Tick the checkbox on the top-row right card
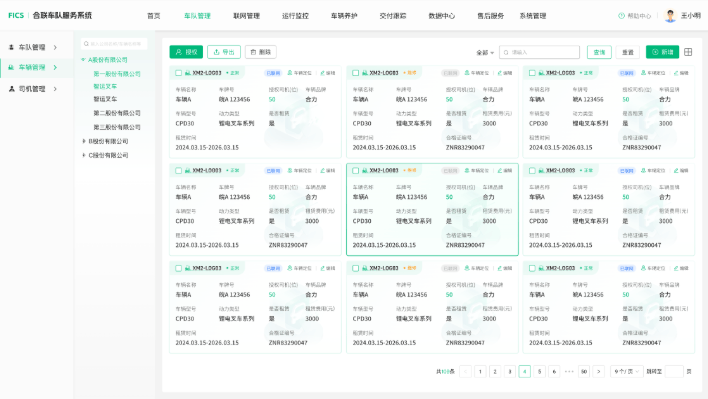Image resolution: width=708 pixels, height=399 pixels. [532, 73]
